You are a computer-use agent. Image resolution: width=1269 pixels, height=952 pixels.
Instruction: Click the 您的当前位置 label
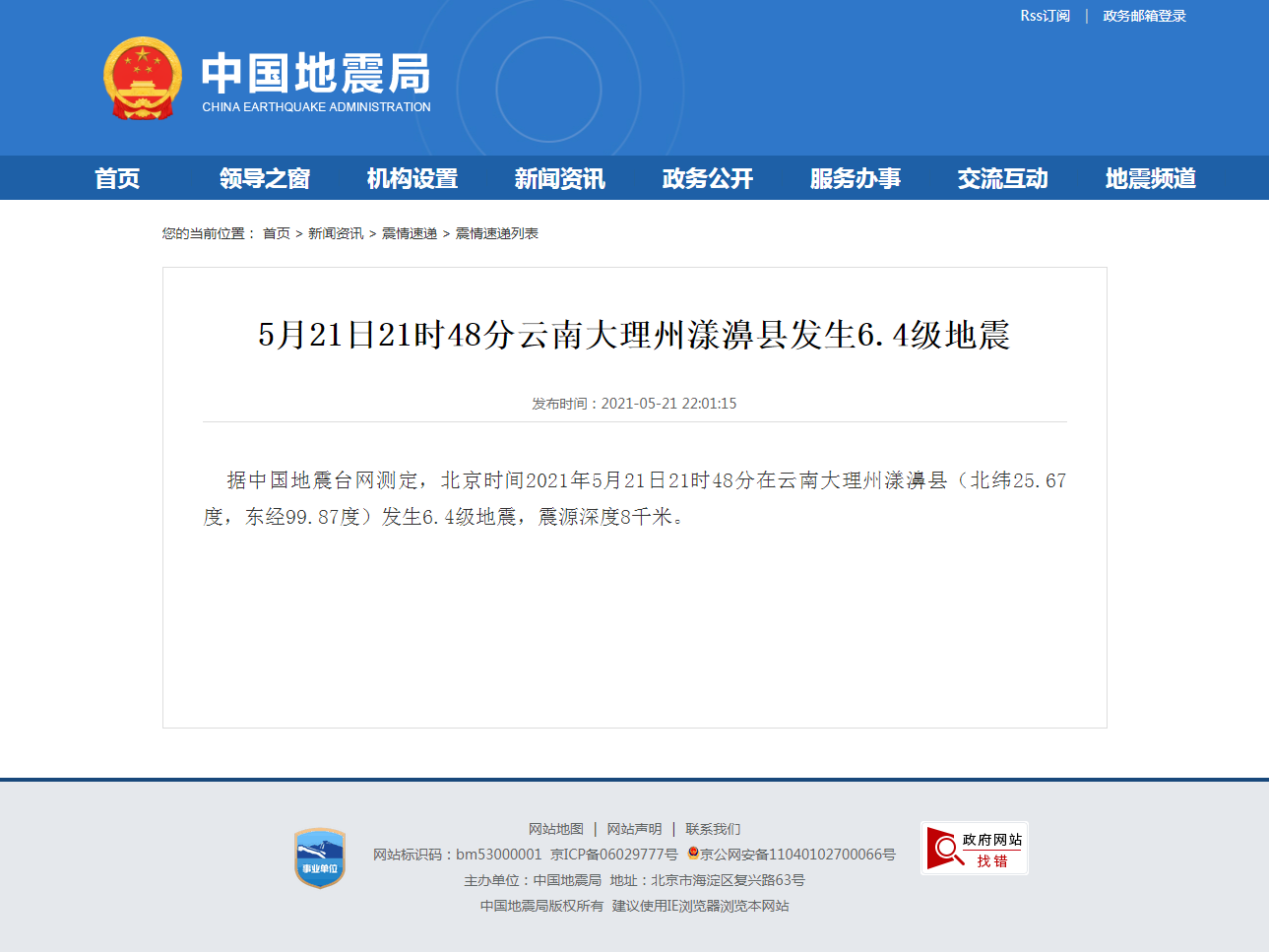(x=209, y=233)
